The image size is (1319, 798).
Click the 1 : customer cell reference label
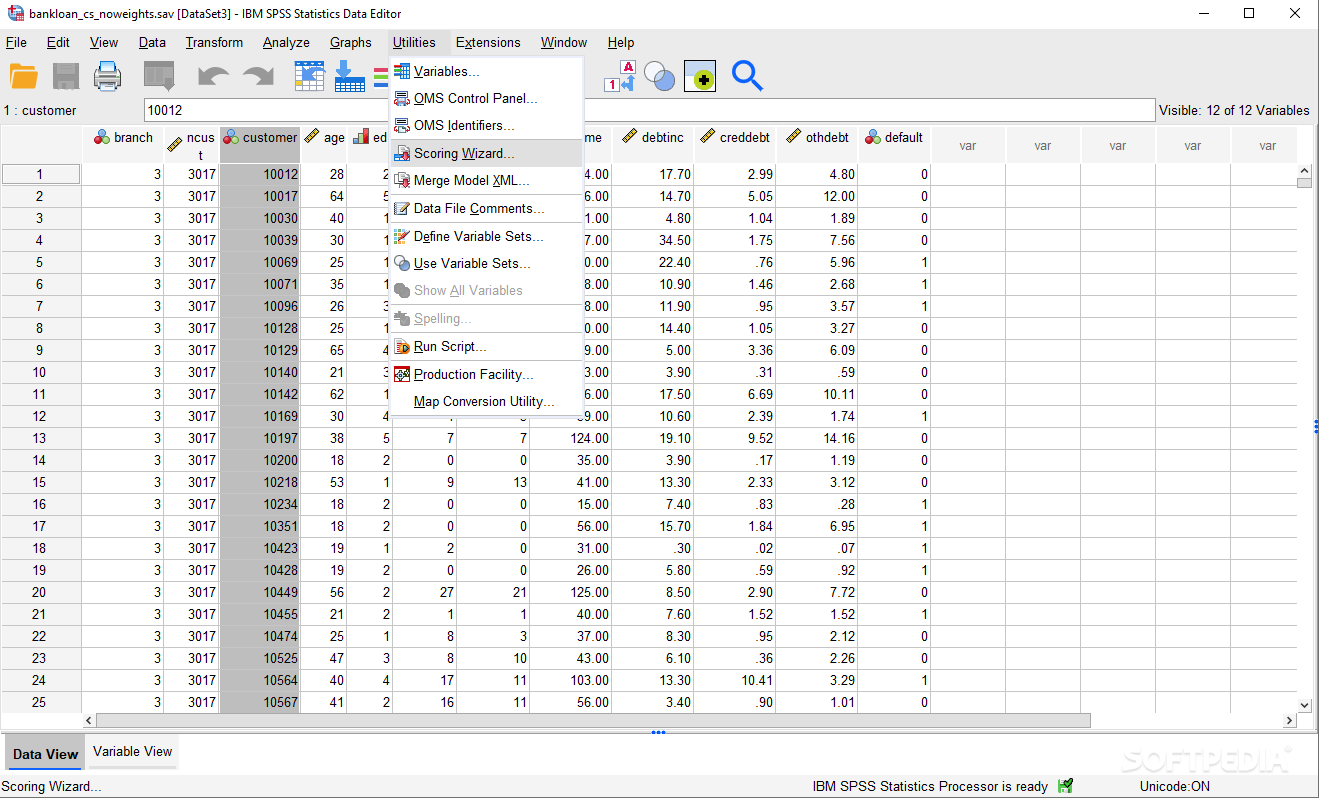[x=40, y=110]
